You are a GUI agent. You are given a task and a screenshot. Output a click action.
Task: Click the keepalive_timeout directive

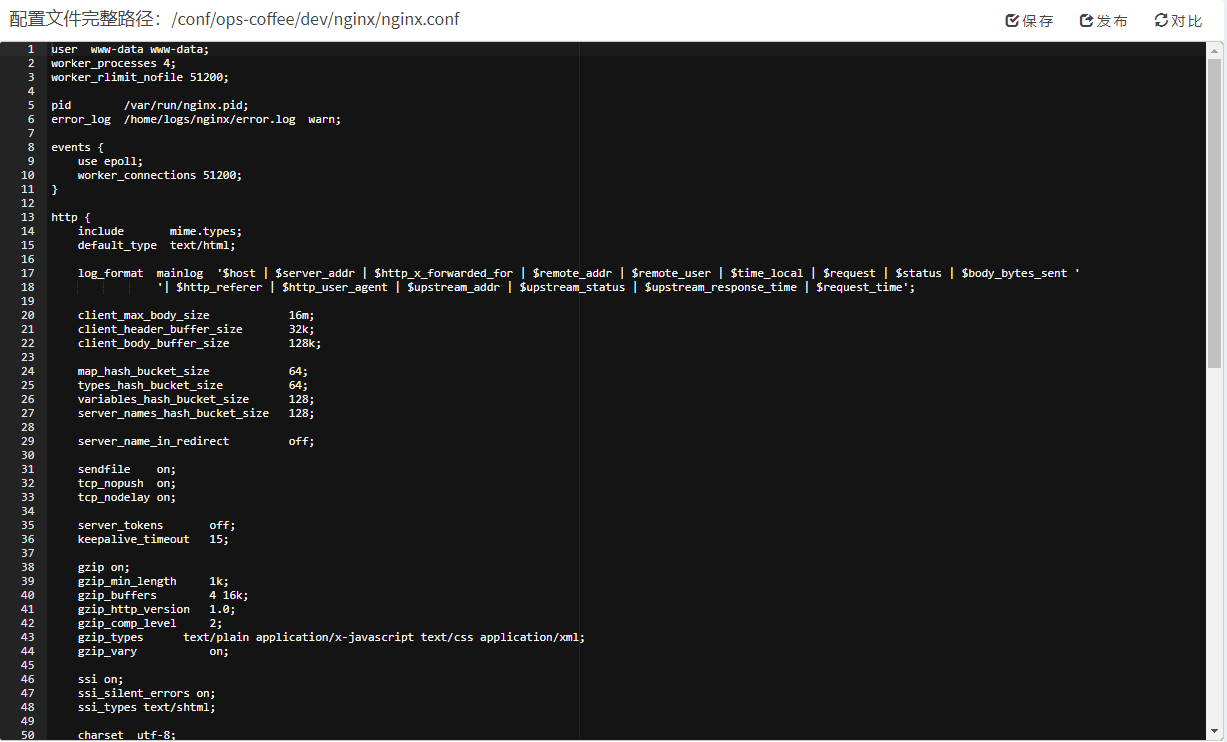(x=133, y=539)
